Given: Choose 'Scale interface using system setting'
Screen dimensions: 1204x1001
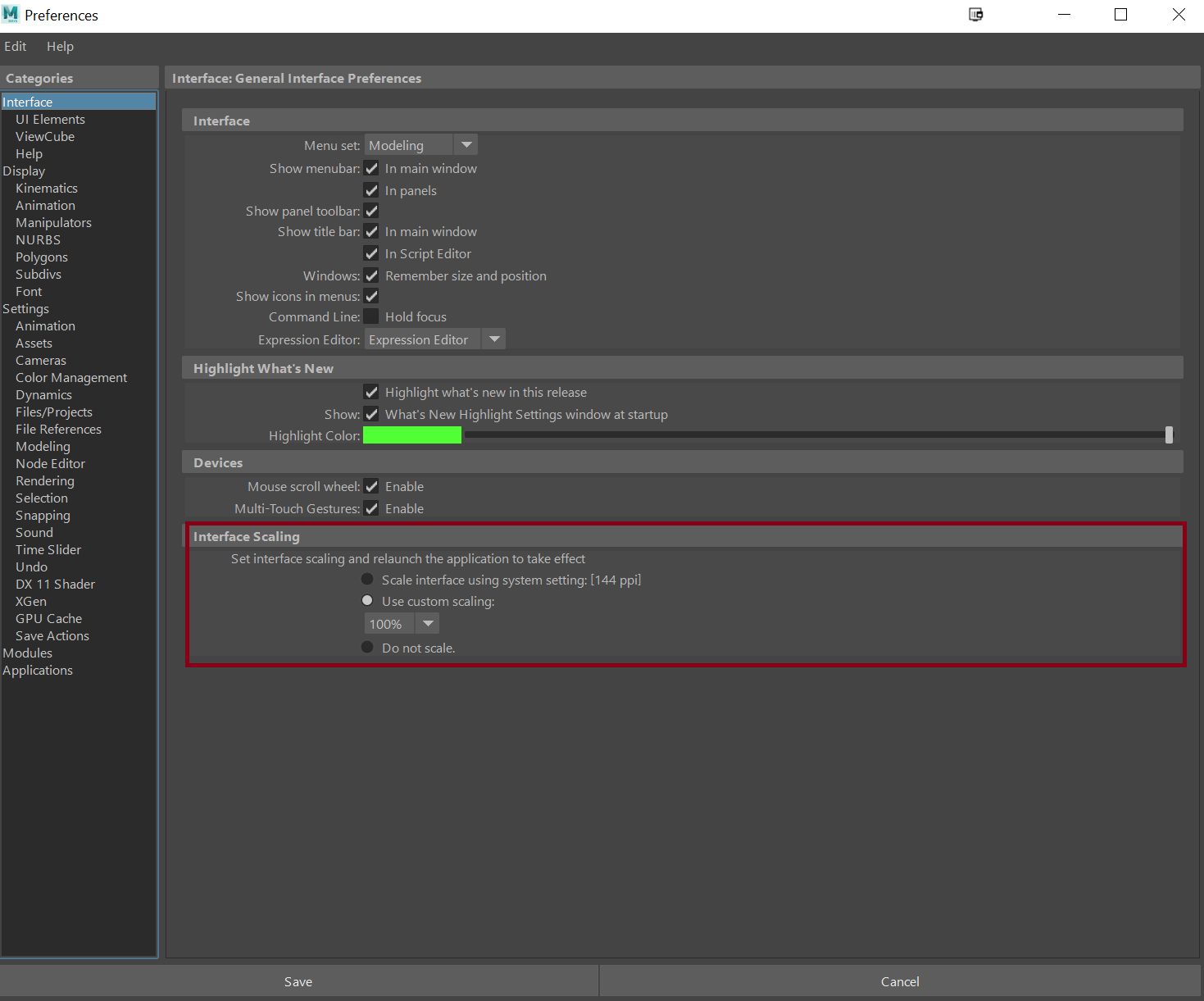Looking at the screenshot, I should click(x=366, y=579).
